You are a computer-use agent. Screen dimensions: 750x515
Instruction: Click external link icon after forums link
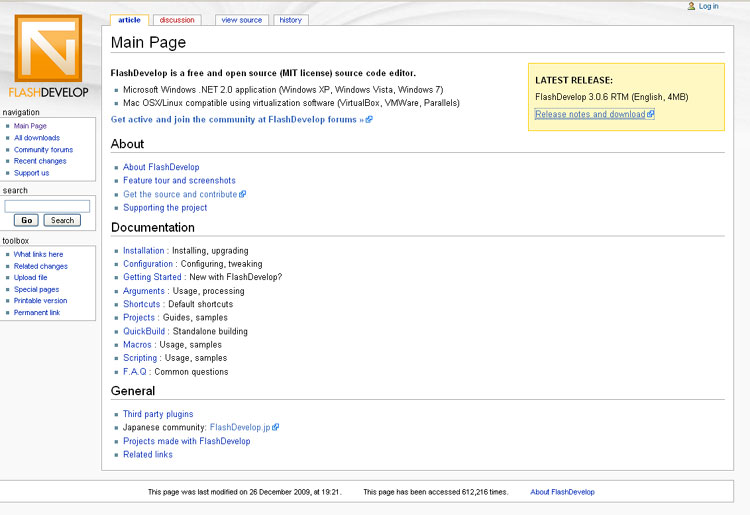(x=369, y=120)
